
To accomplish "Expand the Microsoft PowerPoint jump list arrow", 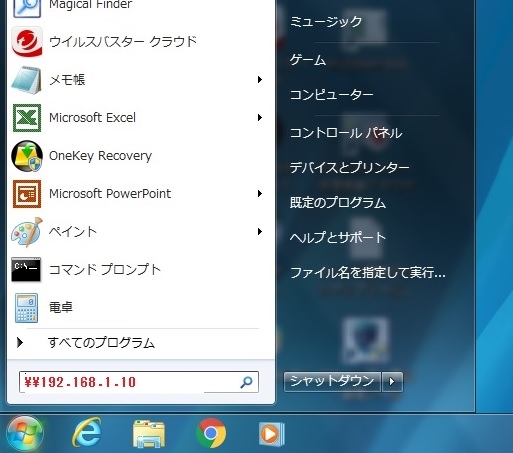I will pos(260,193).
